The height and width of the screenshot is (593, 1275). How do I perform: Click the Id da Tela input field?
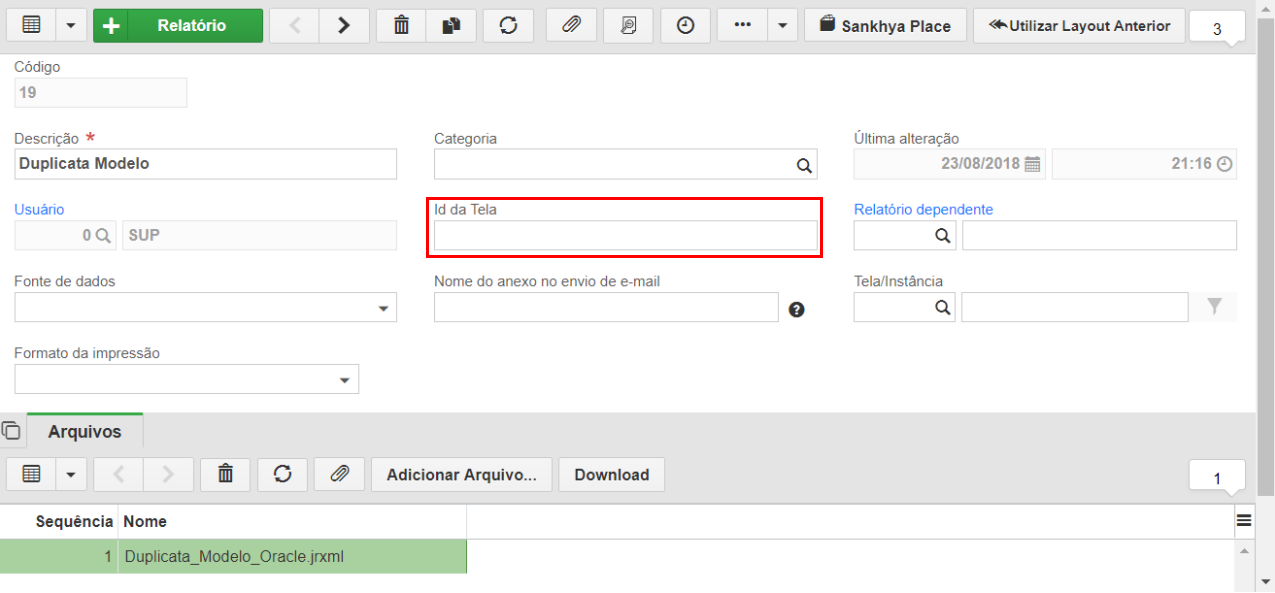pyautogui.click(x=625, y=236)
